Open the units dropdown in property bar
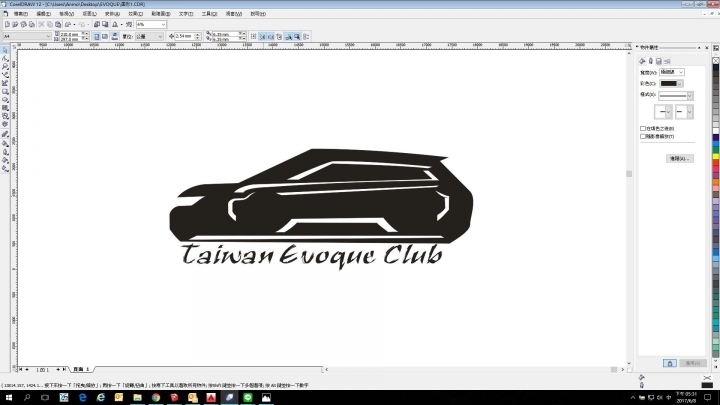The image size is (720, 405). 160,36
